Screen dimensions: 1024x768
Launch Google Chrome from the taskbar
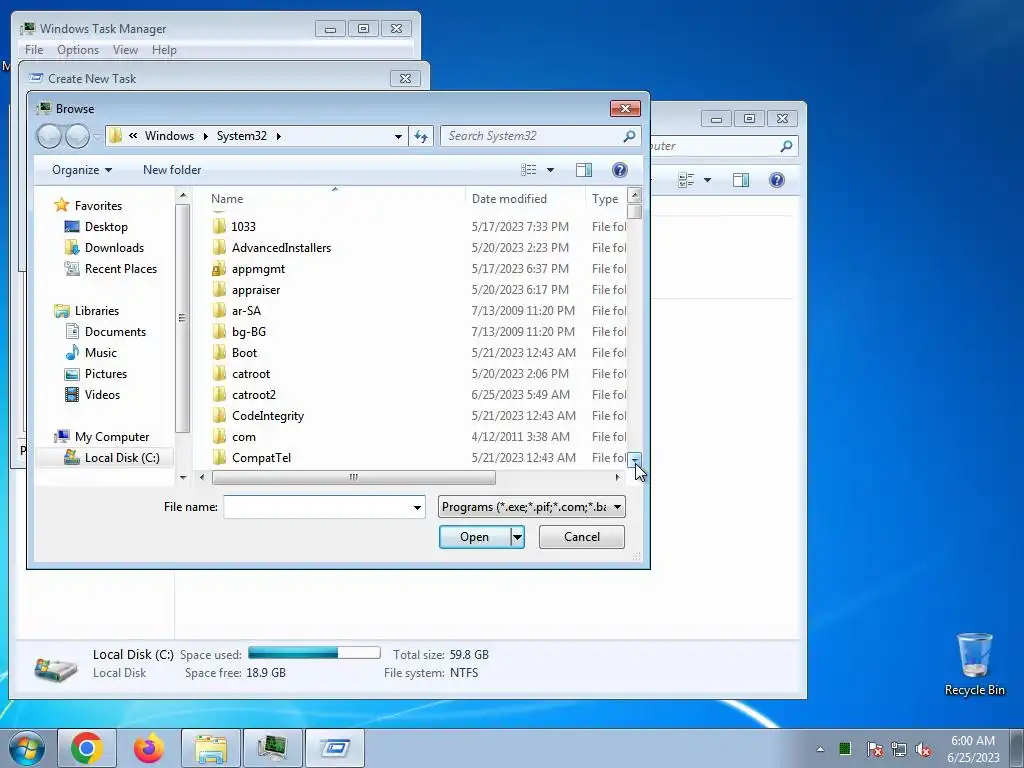coord(87,748)
